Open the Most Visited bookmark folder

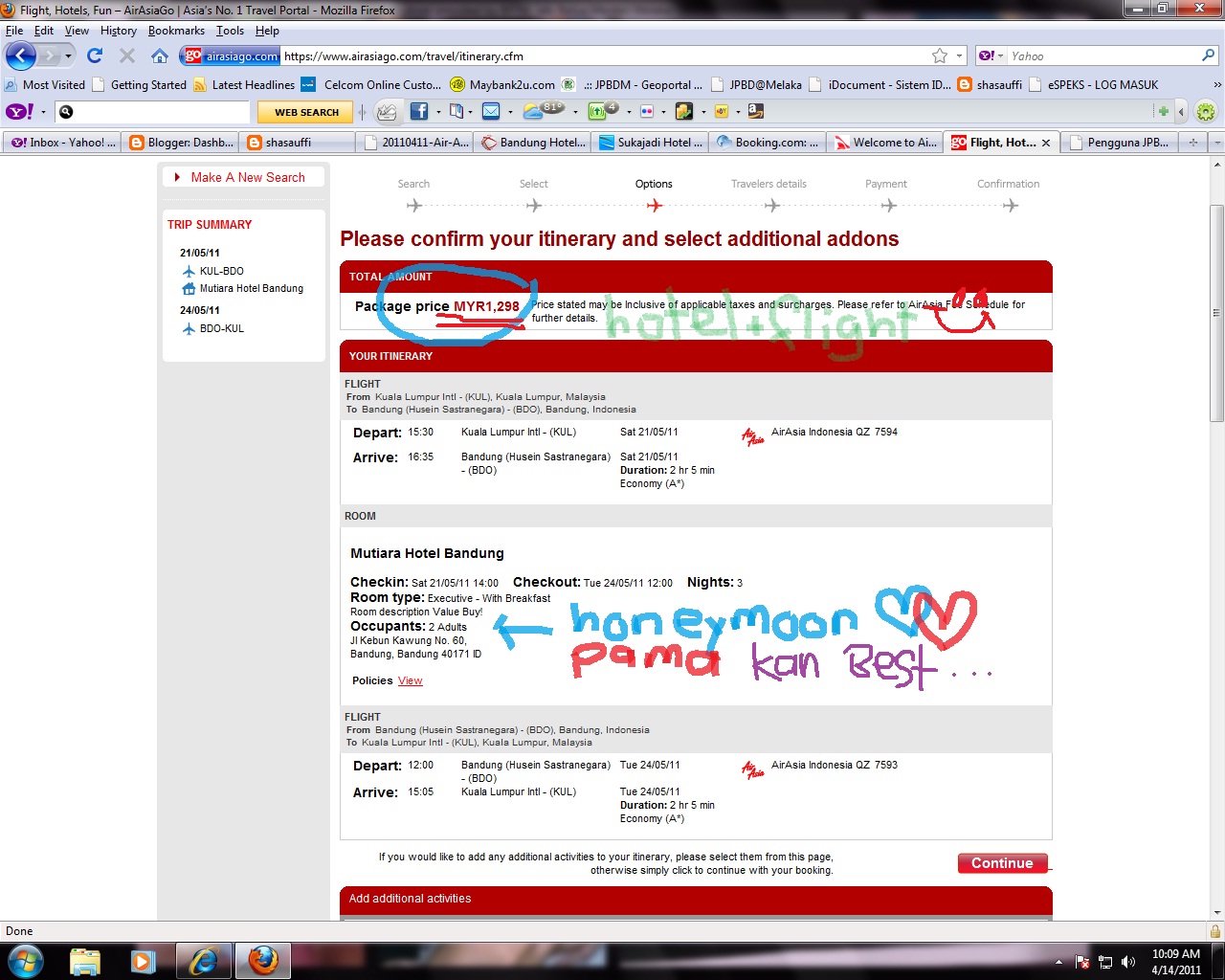click(45, 84)
